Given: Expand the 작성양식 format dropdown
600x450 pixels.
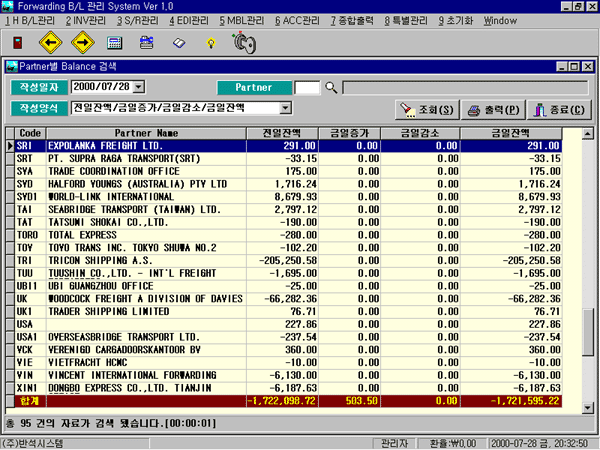Looking at the screenshot, I should pos(285,108).
